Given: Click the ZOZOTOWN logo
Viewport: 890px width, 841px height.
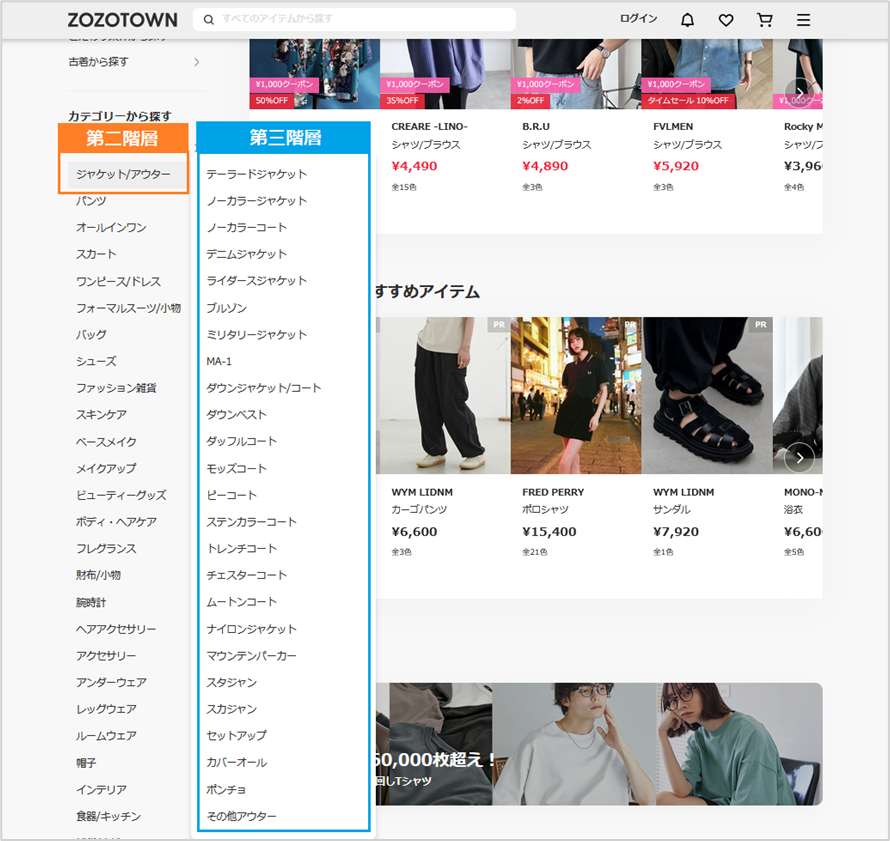Looking at the screenshot, I should coord(123,20).
